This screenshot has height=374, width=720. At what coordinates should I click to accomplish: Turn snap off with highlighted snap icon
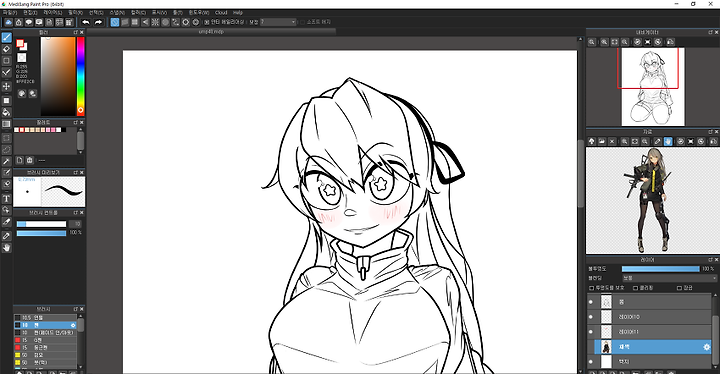pyautogui.click(x=115, y=22)
